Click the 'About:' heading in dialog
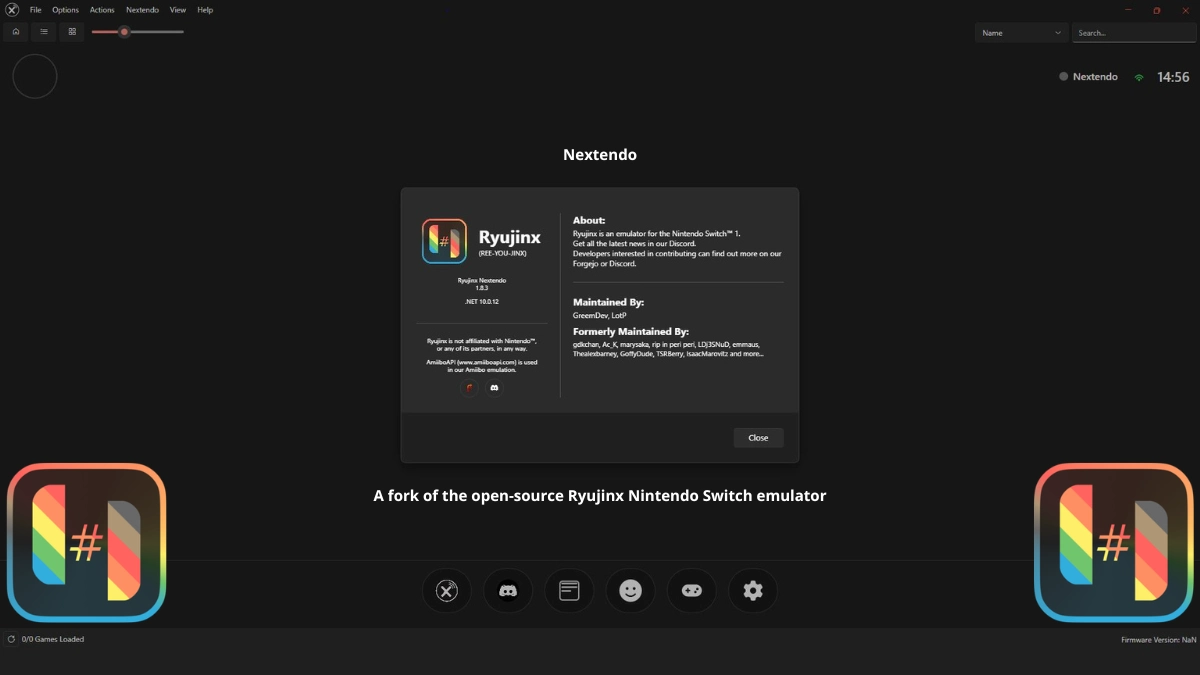 pyautogui.click(x=589, y=220)
